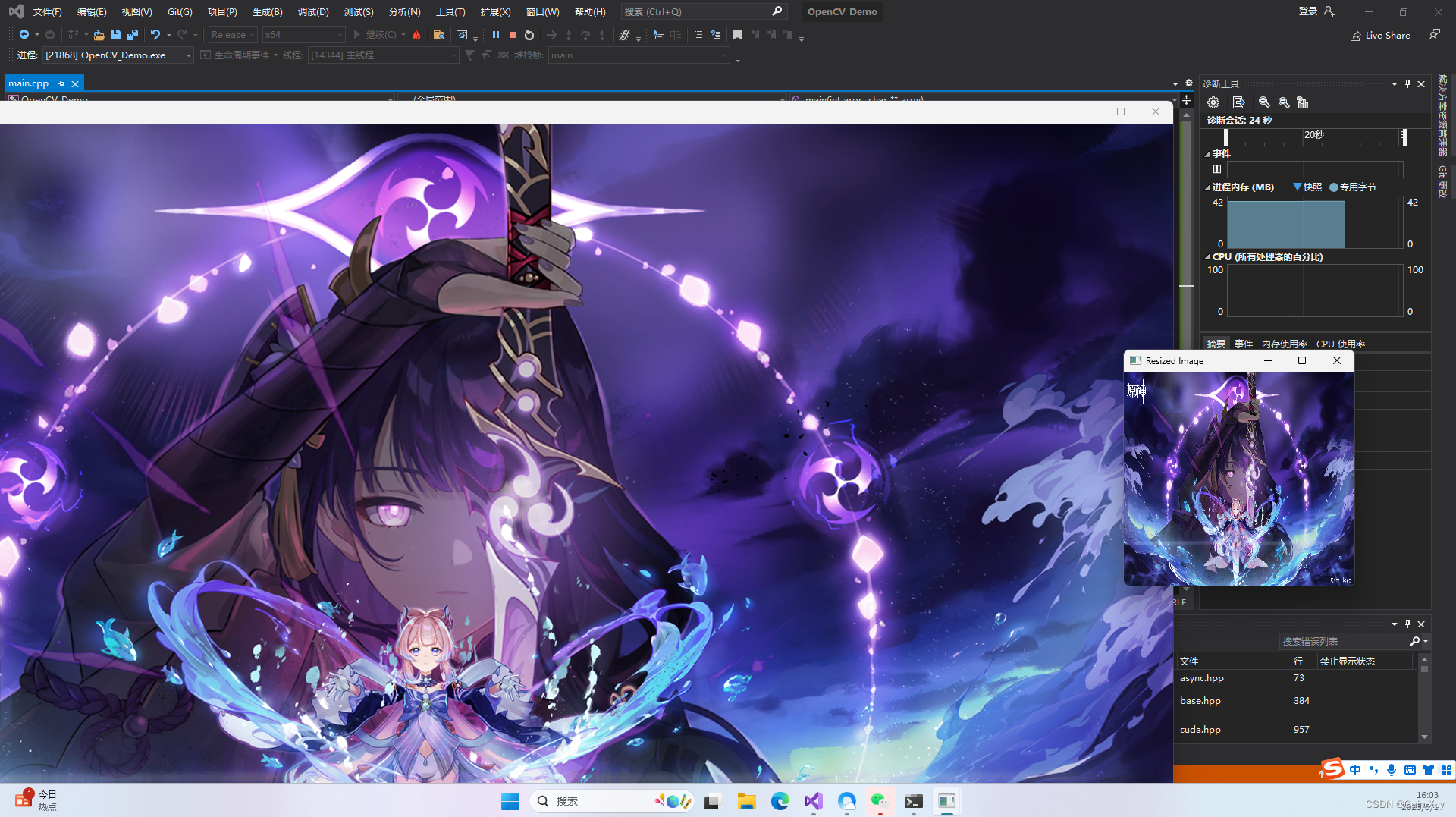This screenshot has width=1456, height=817.
Task: Toggle the bookmark icon in toolbar
Action: point(737,35)
